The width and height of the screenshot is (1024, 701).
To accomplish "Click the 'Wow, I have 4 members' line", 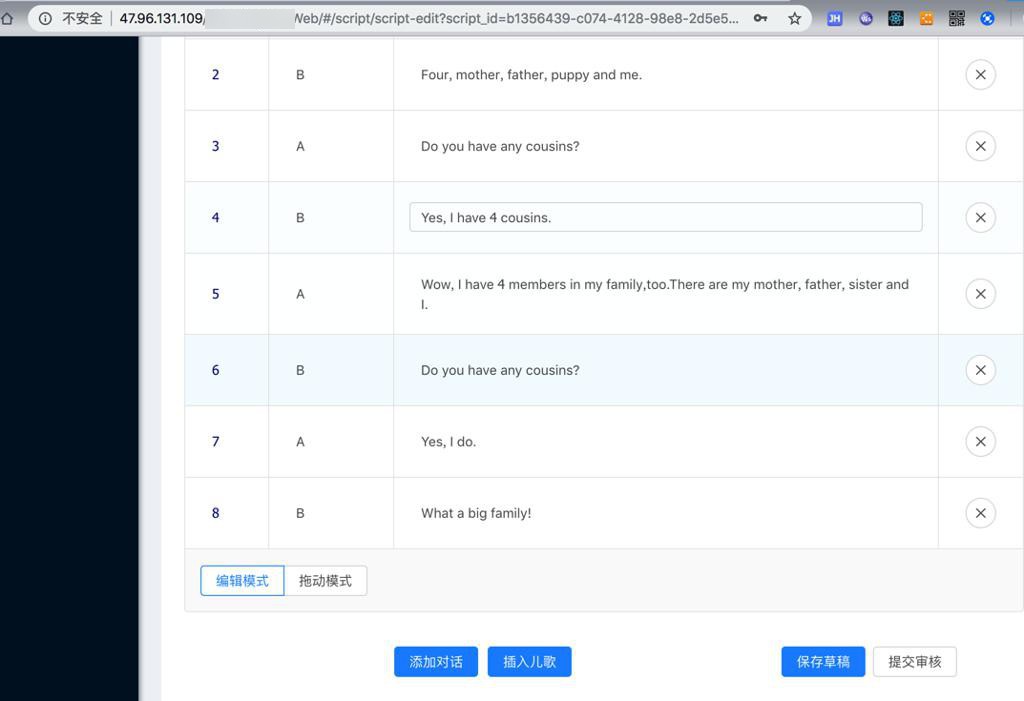I will coord(665,294).
